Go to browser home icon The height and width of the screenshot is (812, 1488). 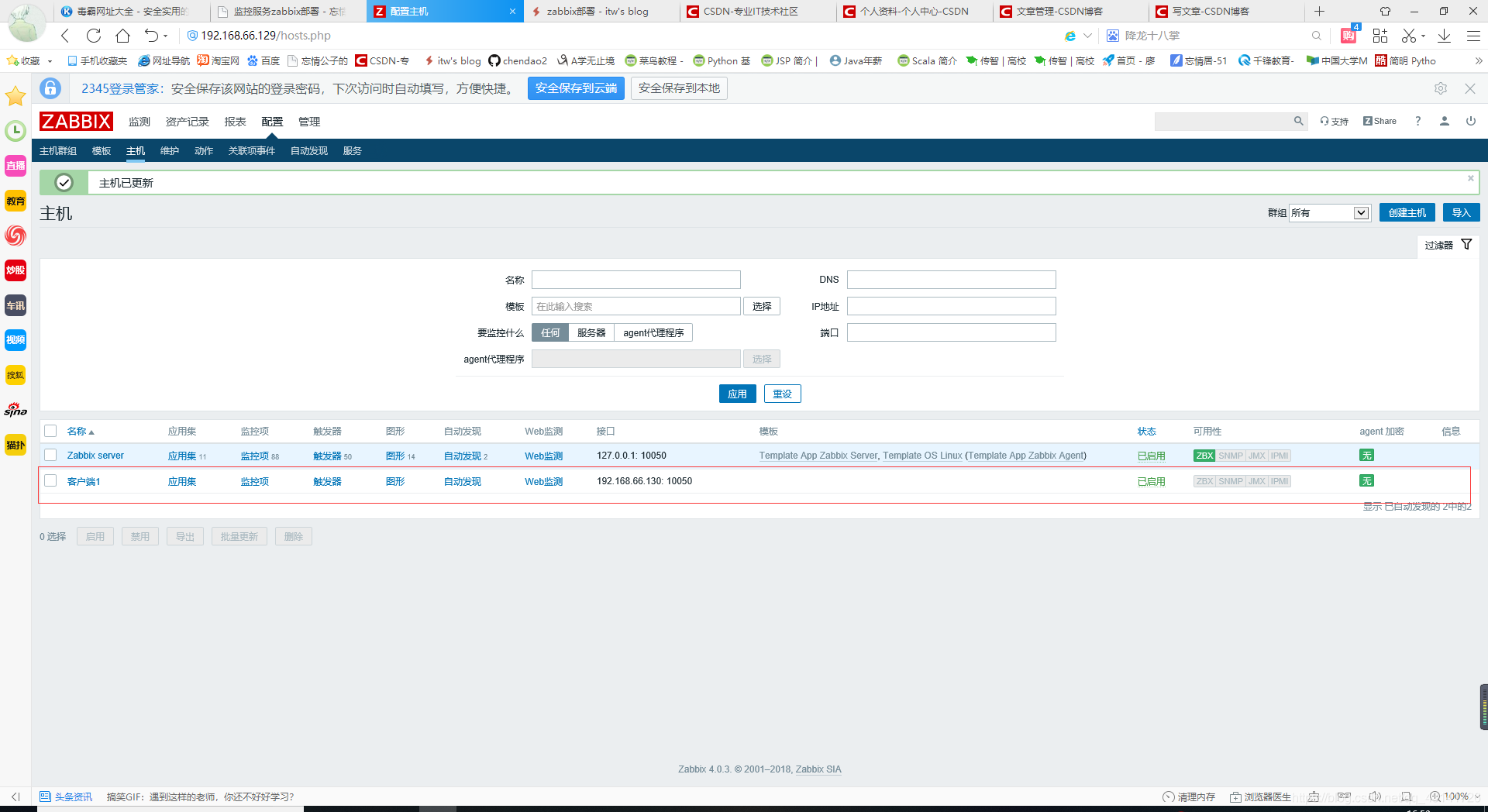pos(122,36)
